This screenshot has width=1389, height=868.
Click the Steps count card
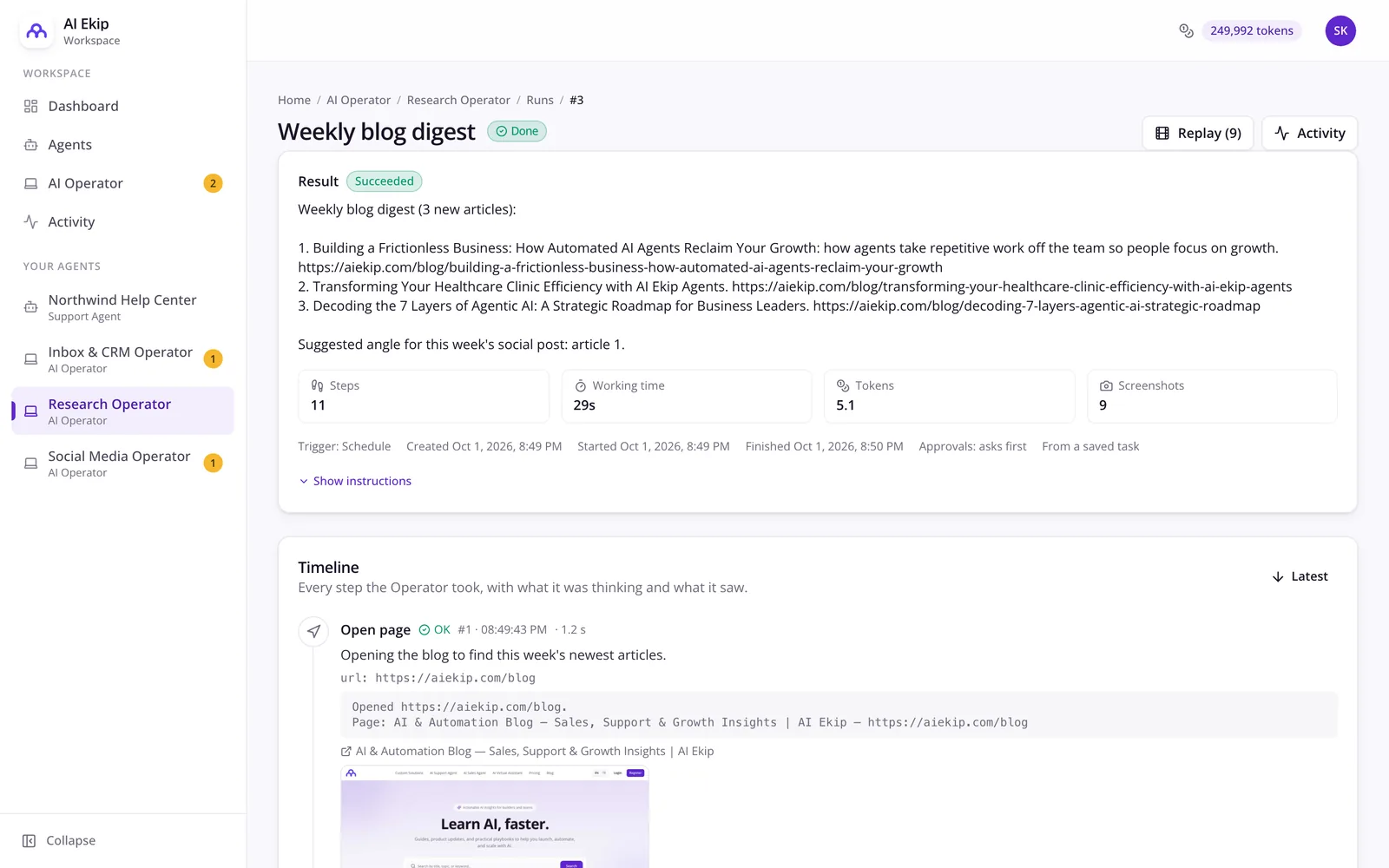coord(424,397)
